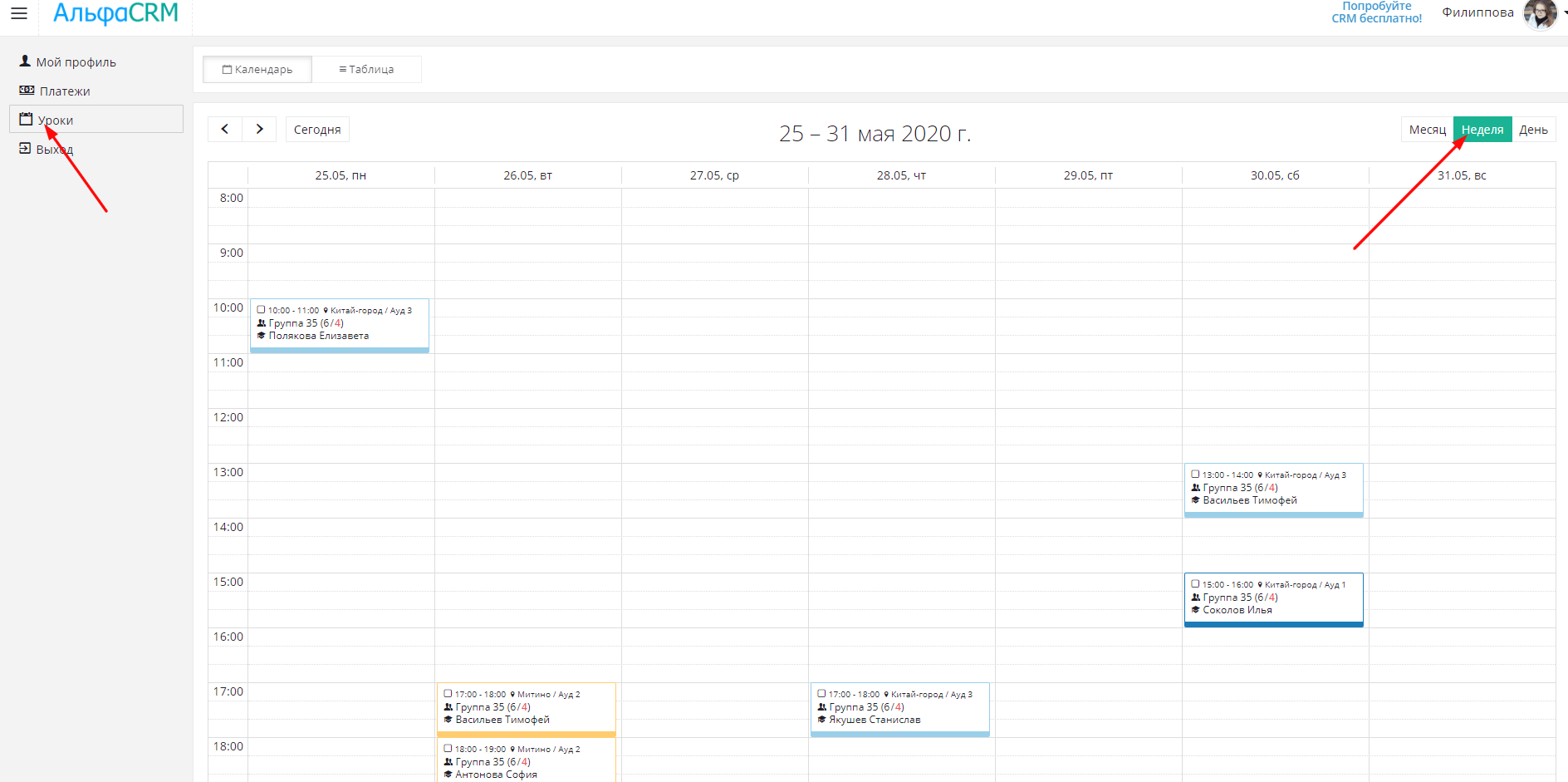Switch to Месяц view
Image resolution: width=1568 pixels, height=782 pixels.
[1427, 130]
